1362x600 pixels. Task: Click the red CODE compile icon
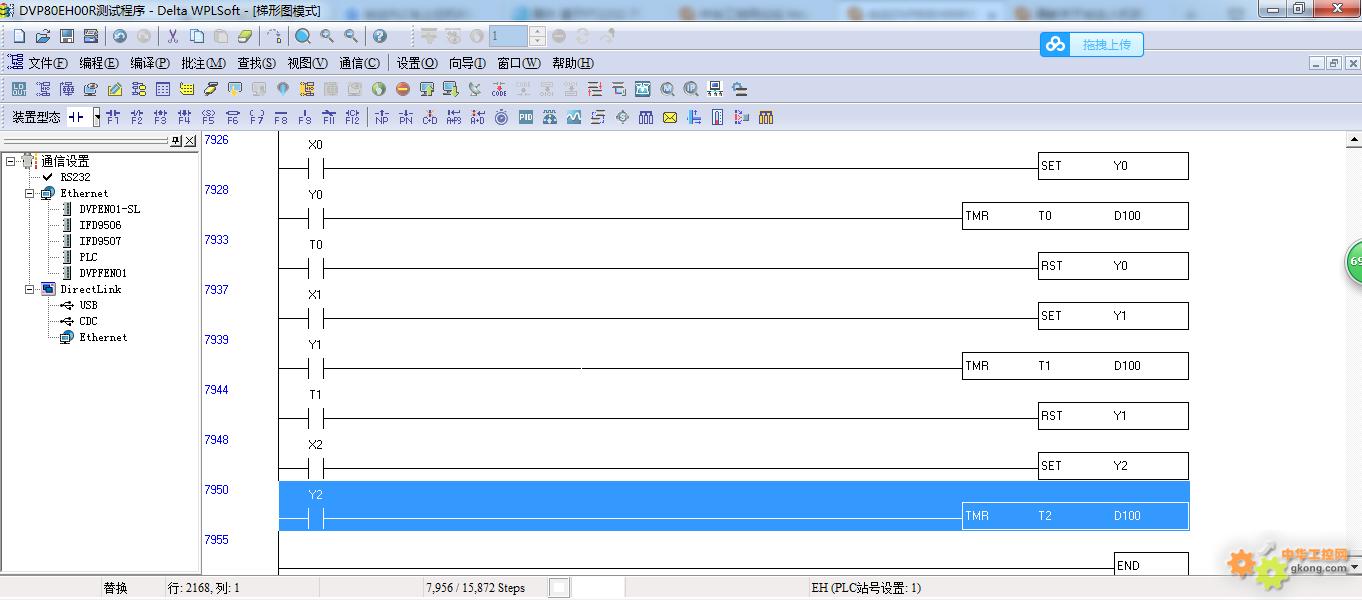point(499,89)
